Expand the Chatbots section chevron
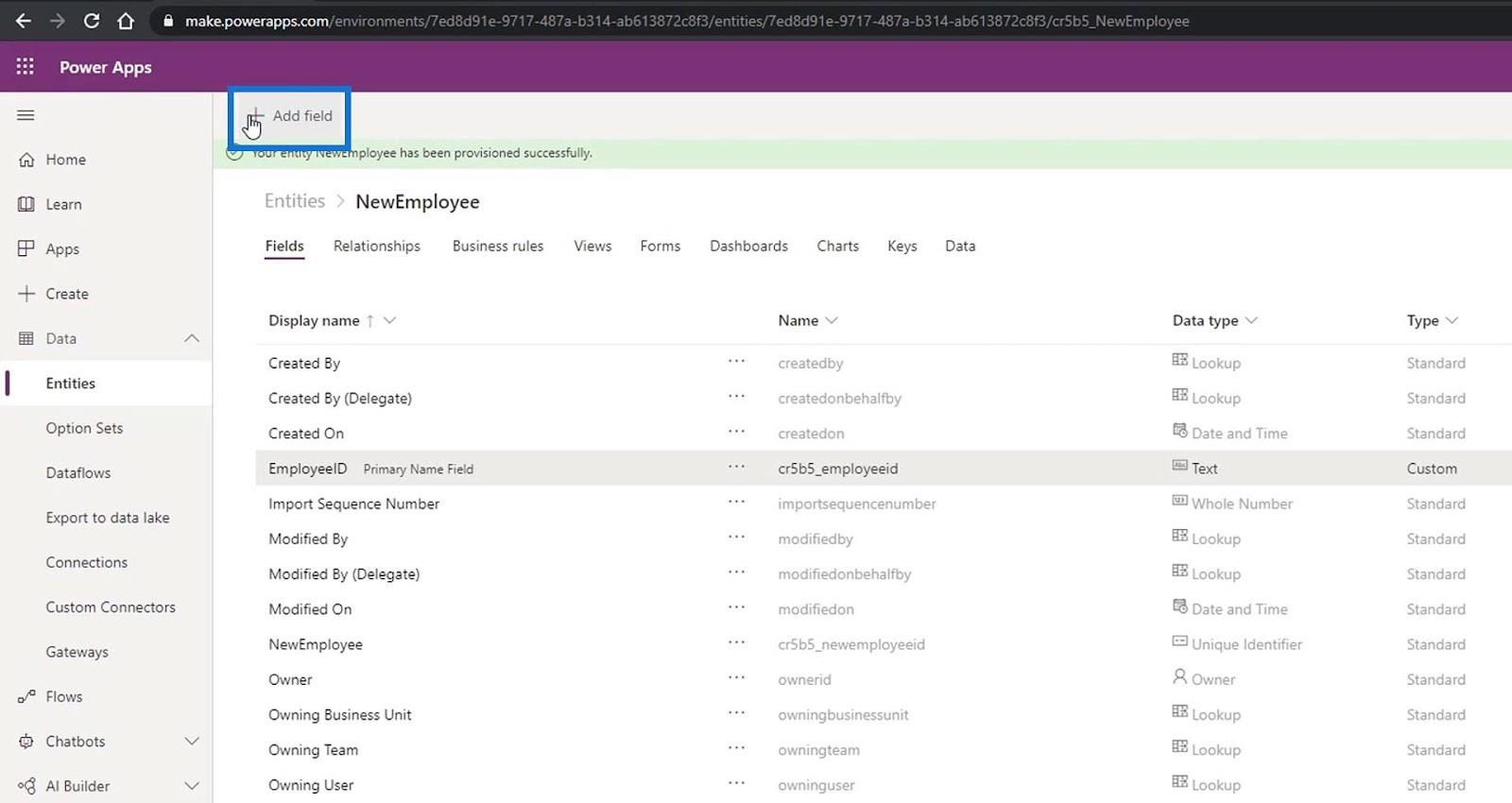Viewport: 1512px width, 803px height. click(192, 742)
